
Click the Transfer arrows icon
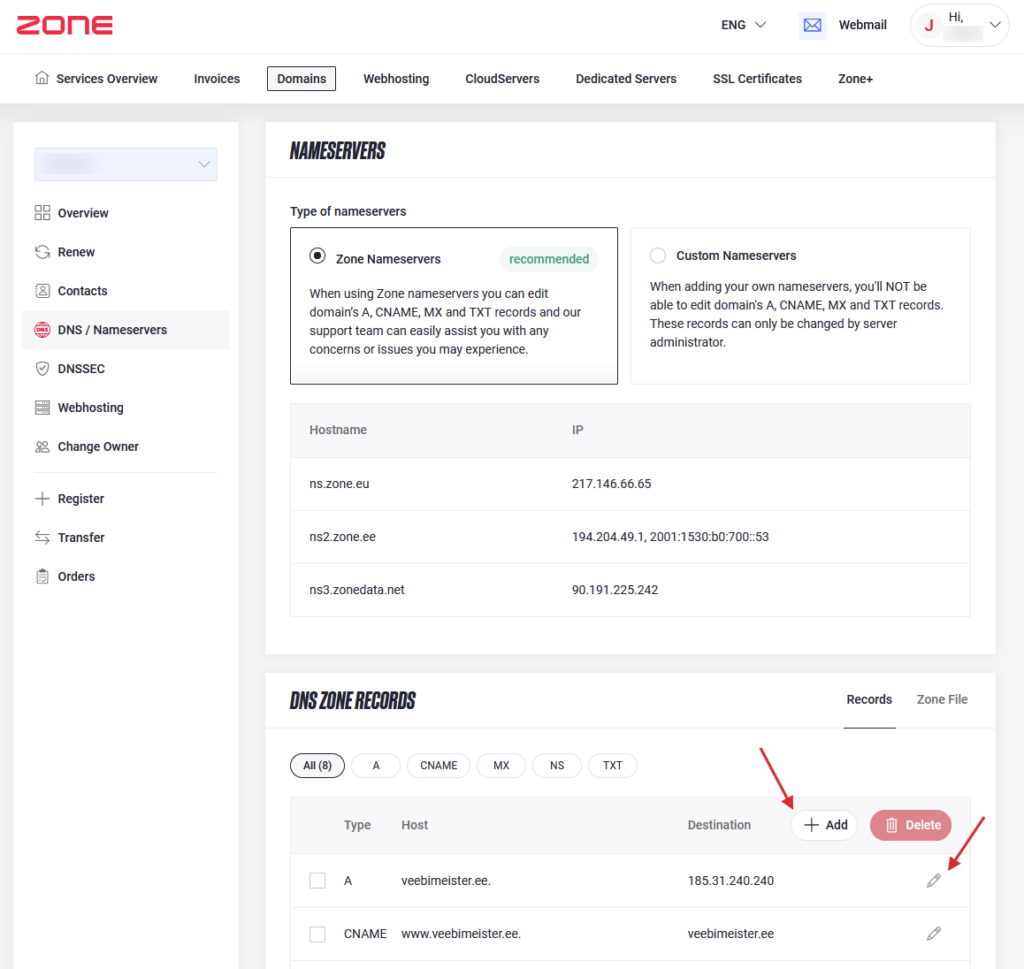(x=42, y=538)
